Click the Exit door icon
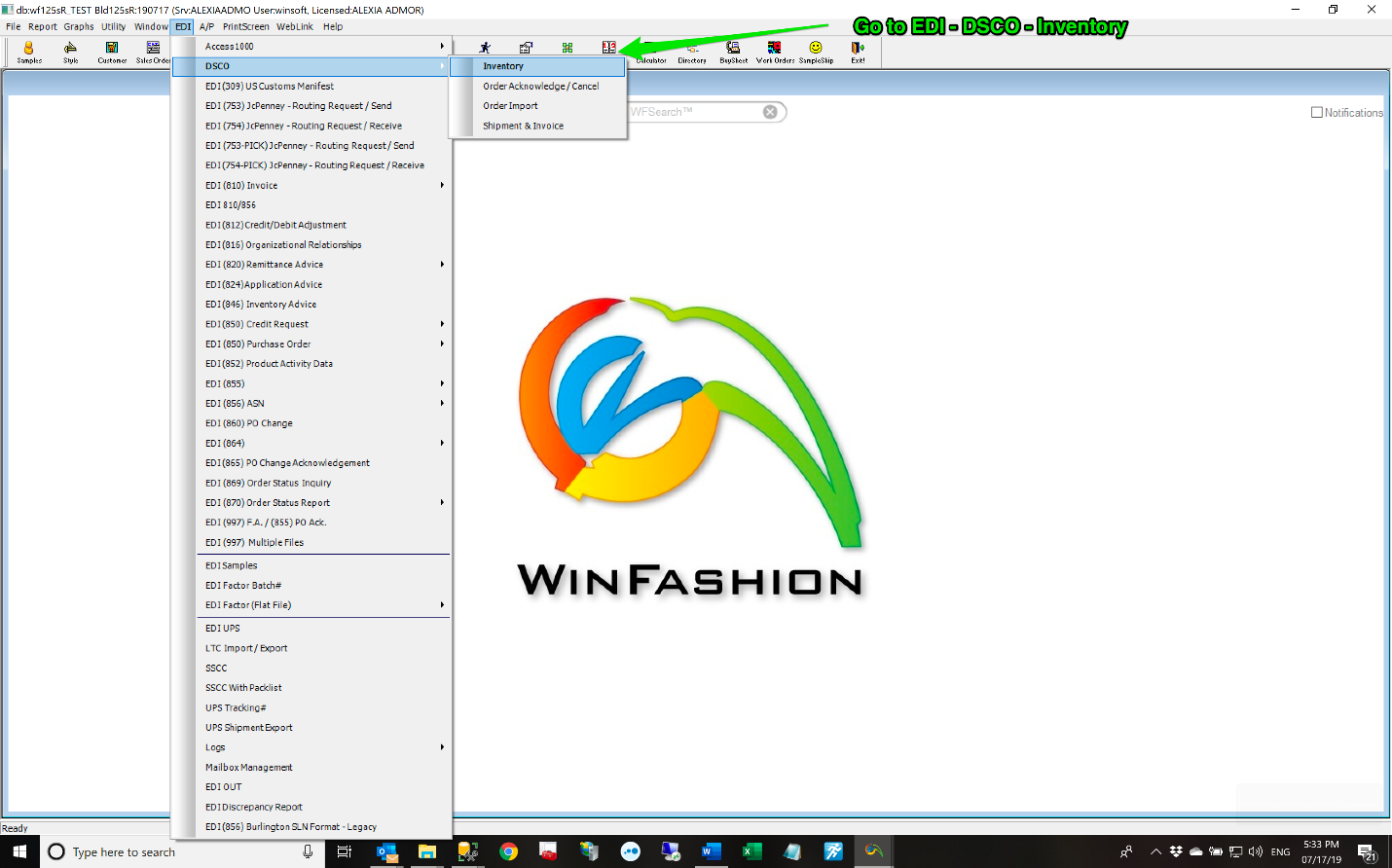This screenshot has width=1392, height=868. click(x=858, y=53)
